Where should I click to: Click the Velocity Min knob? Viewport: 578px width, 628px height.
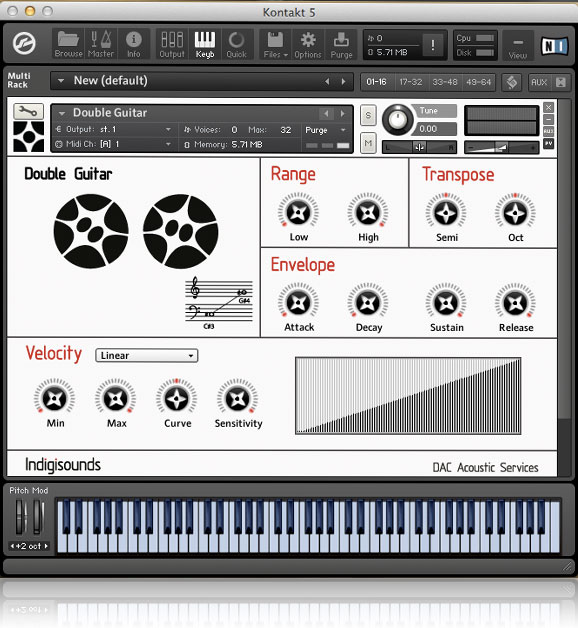tap(54, 399)
